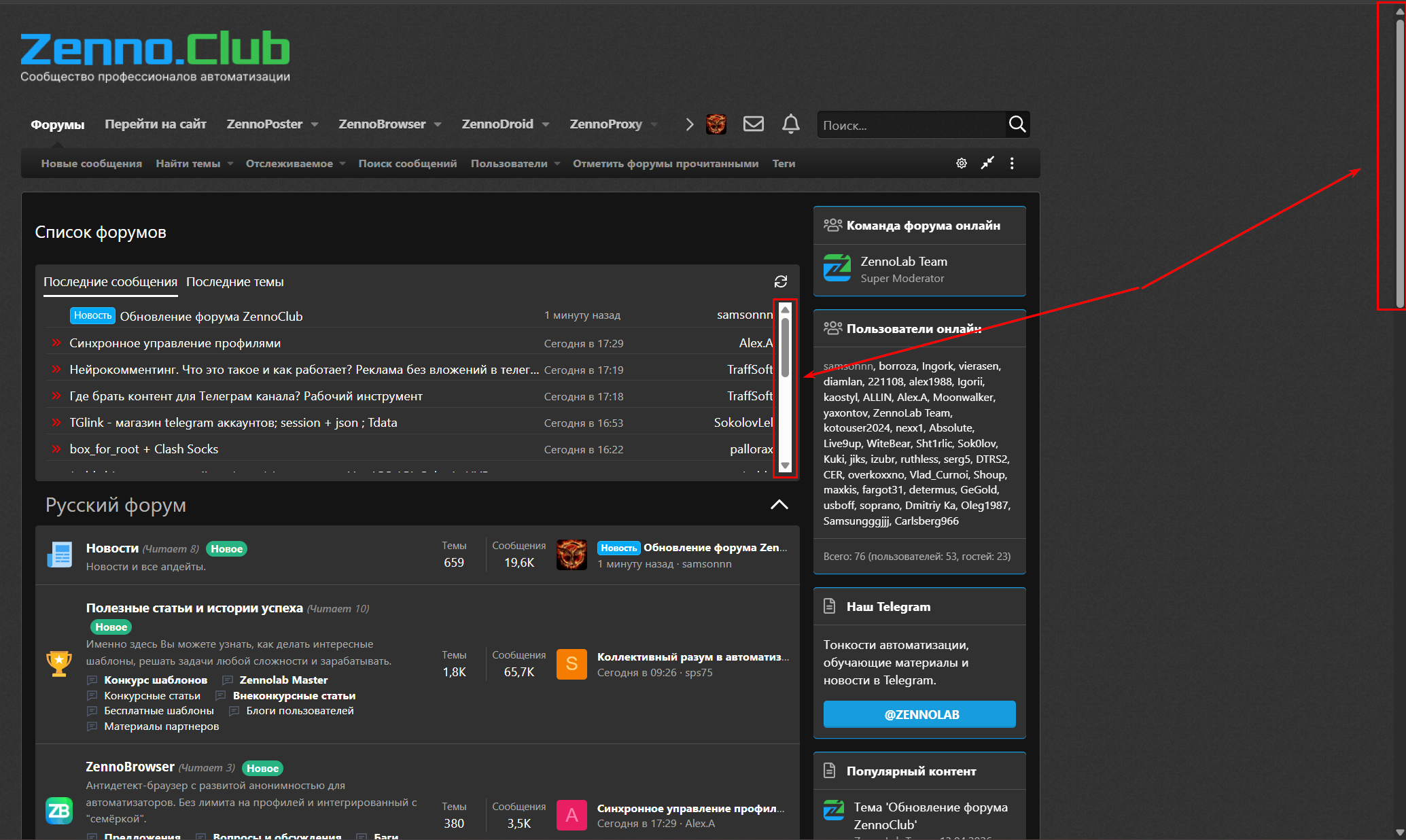Focus the Поиск search input field
Image resolution: width=1406 pixels, height=840 pixels.
(x=912, y=125)
